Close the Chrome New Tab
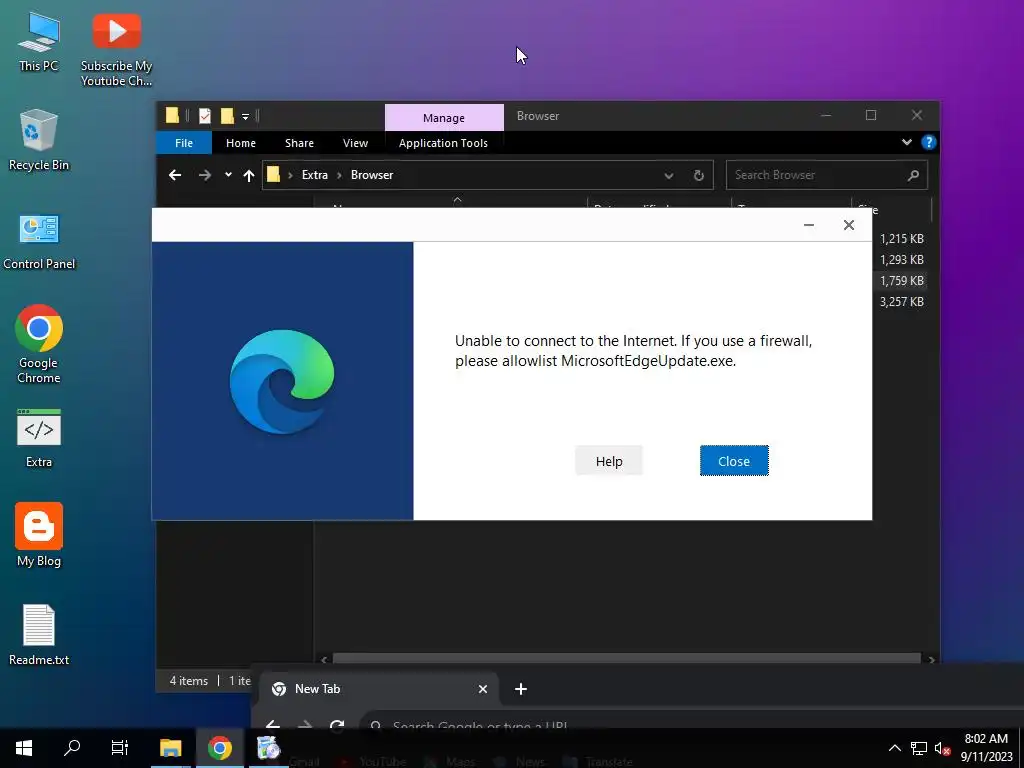The width and height of the screenshot is (1024, 768). tap(483, 689)
